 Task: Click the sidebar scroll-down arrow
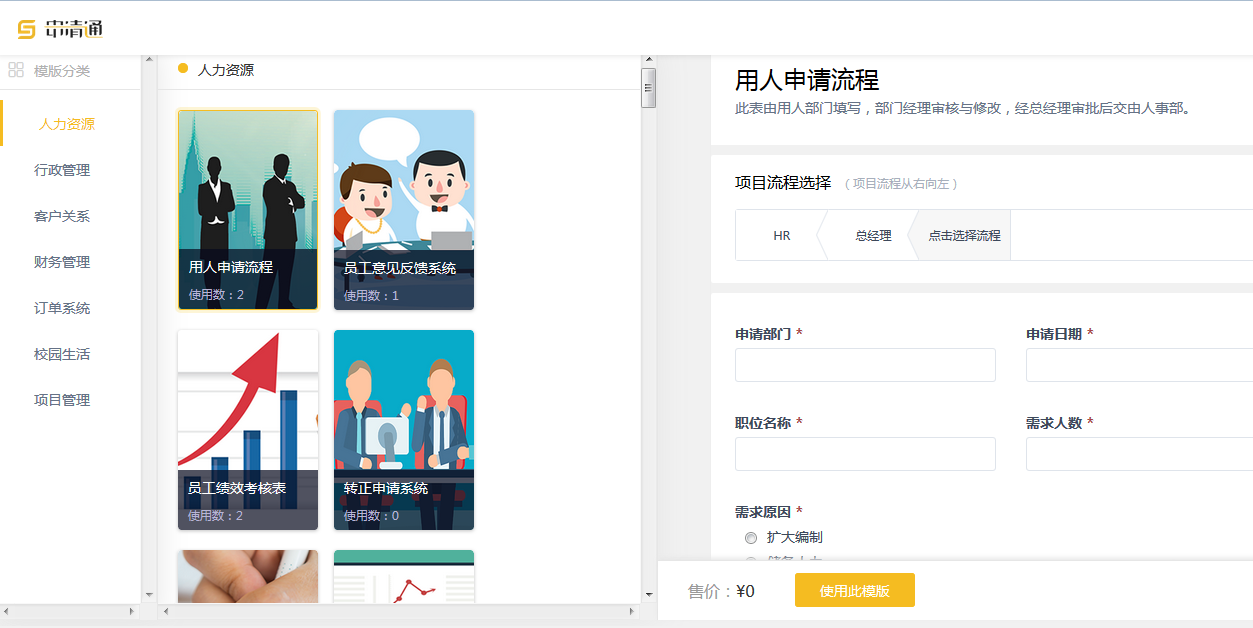[x=149, y=596]
